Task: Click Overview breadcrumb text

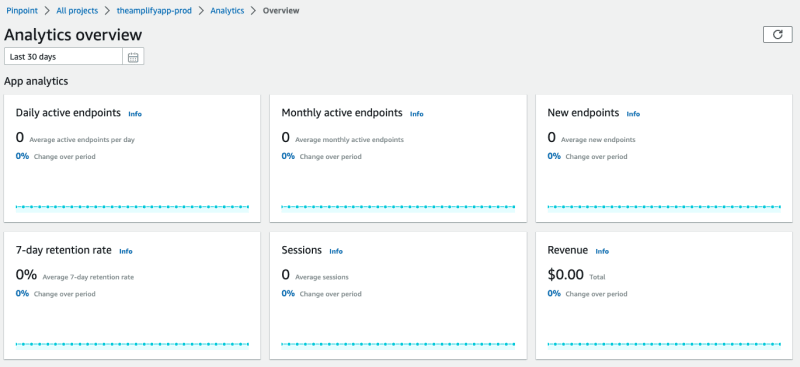Action: point(281,10)
